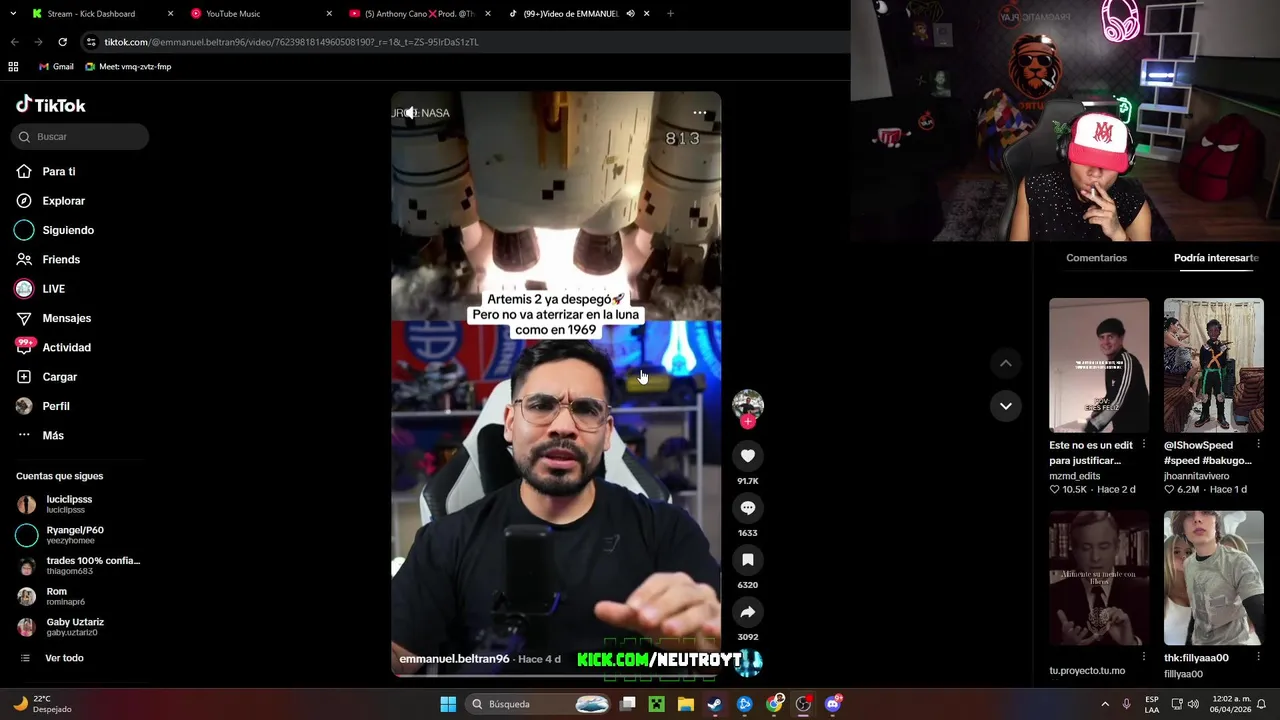Image resolution: width=1280 pixels, height=720 pixels.
Task: Open the Explorar page
Action: 63,201
